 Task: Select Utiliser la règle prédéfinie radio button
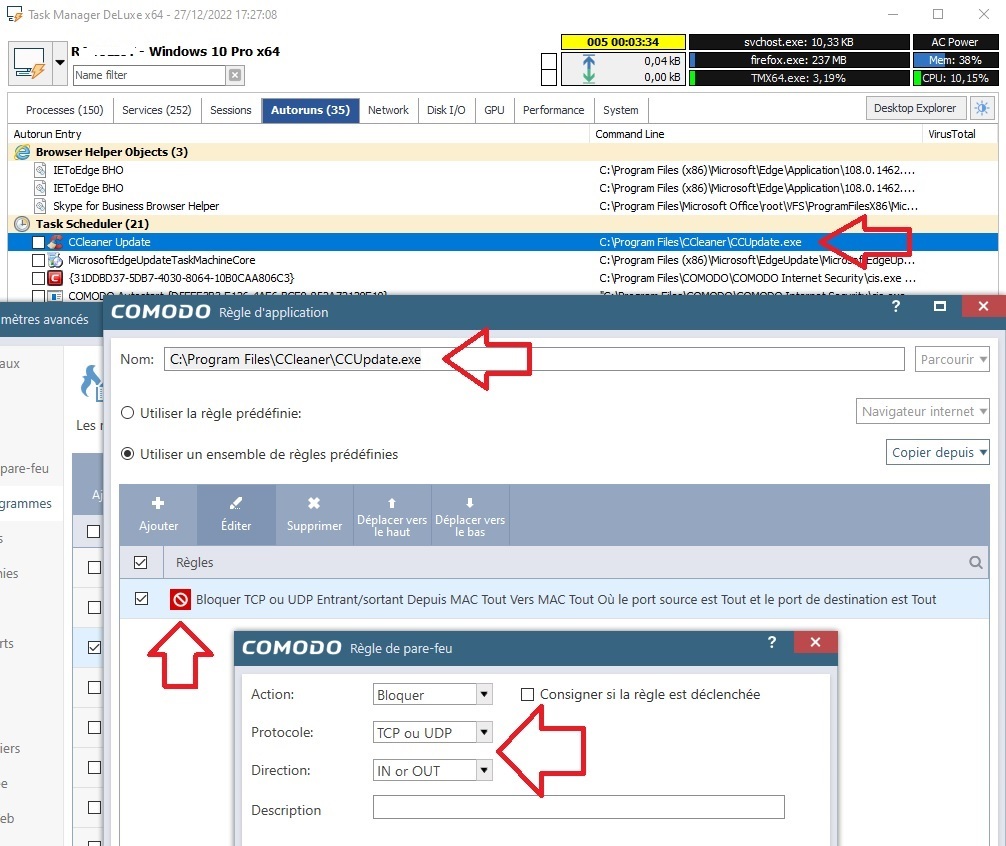click(128, 413)
